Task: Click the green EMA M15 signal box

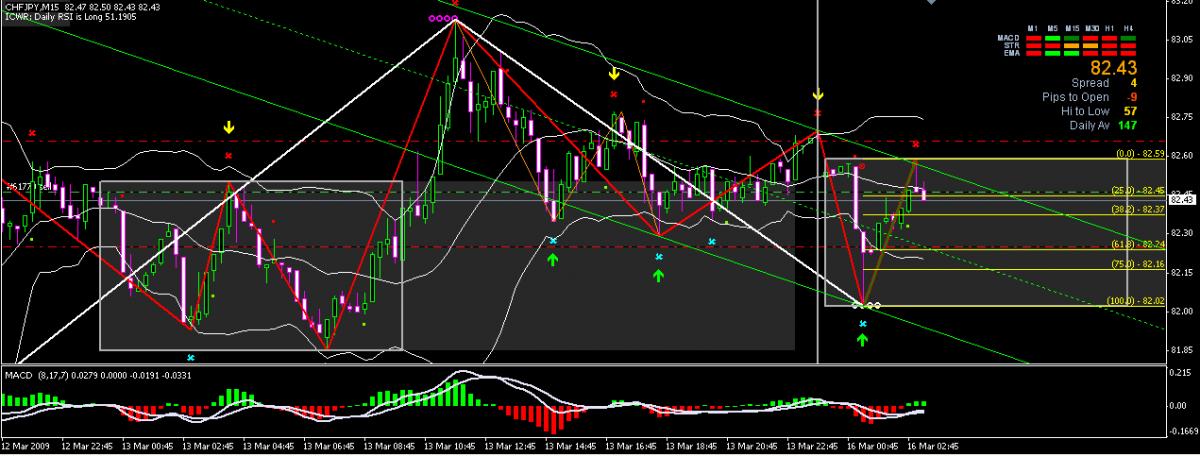Action: pos(1072,53)
